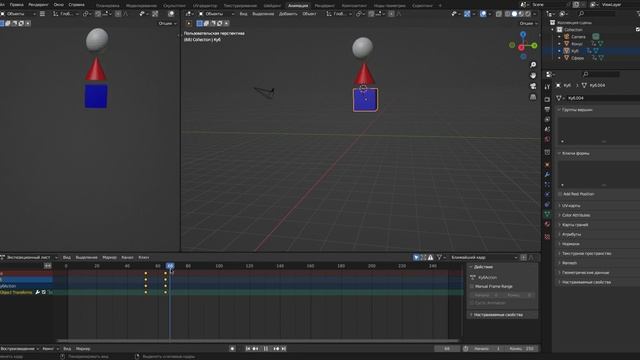640x360 pixels.
Task: Click the zoom magnifier icon in viewport
Action: click(533, 65)
